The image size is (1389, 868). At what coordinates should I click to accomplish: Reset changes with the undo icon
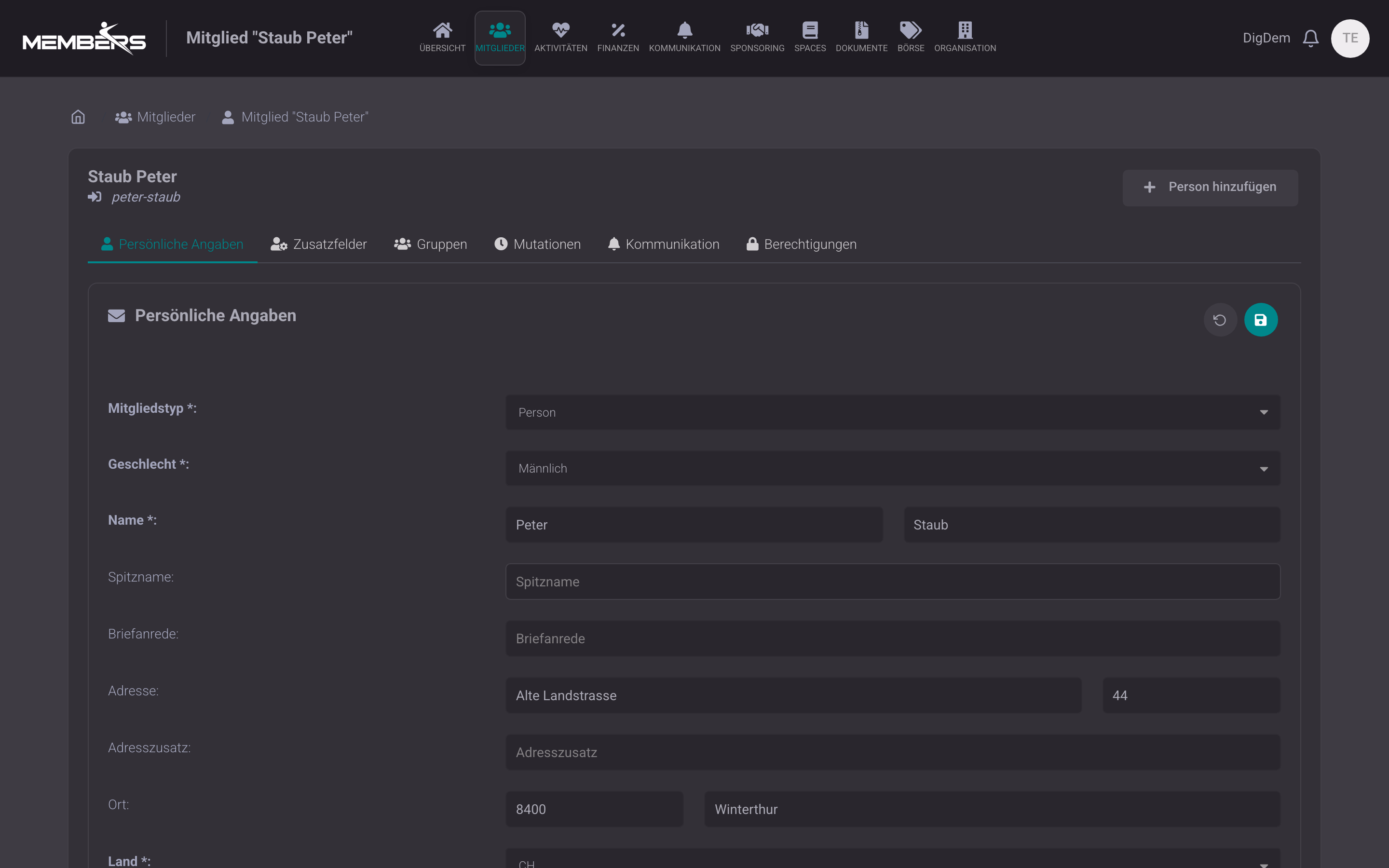(1220, 320)
